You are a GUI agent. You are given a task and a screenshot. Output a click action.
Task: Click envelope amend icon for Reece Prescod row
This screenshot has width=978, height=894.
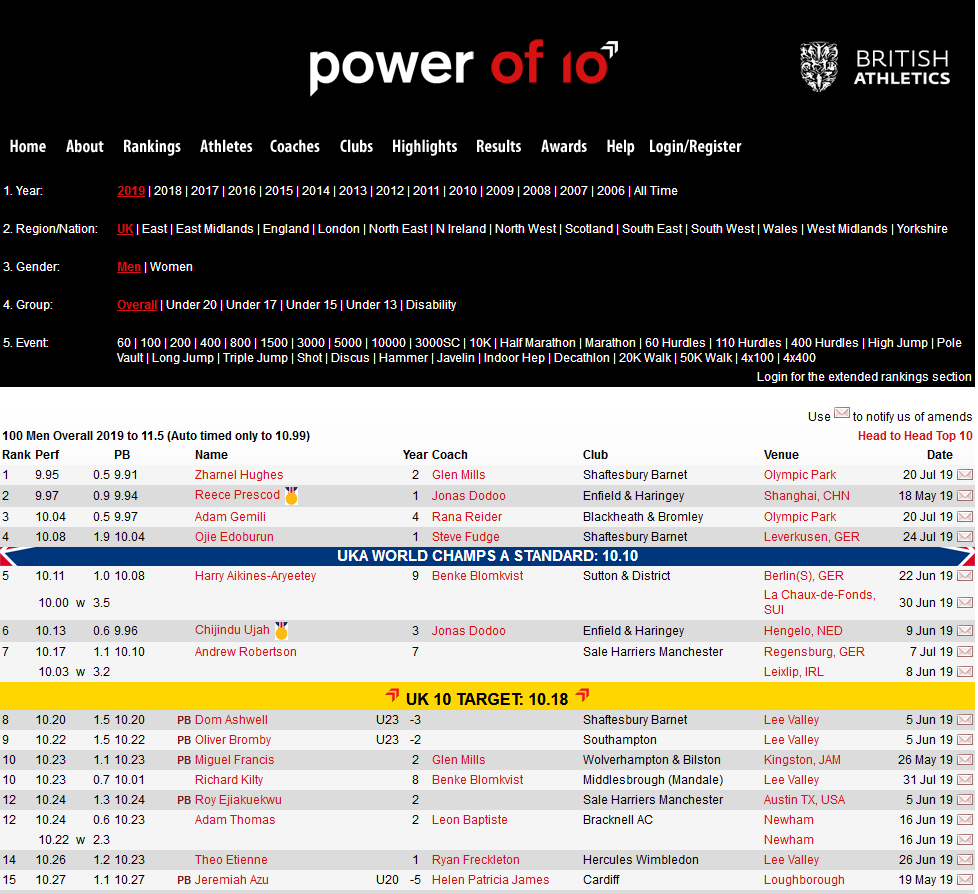tap(964, 496)
